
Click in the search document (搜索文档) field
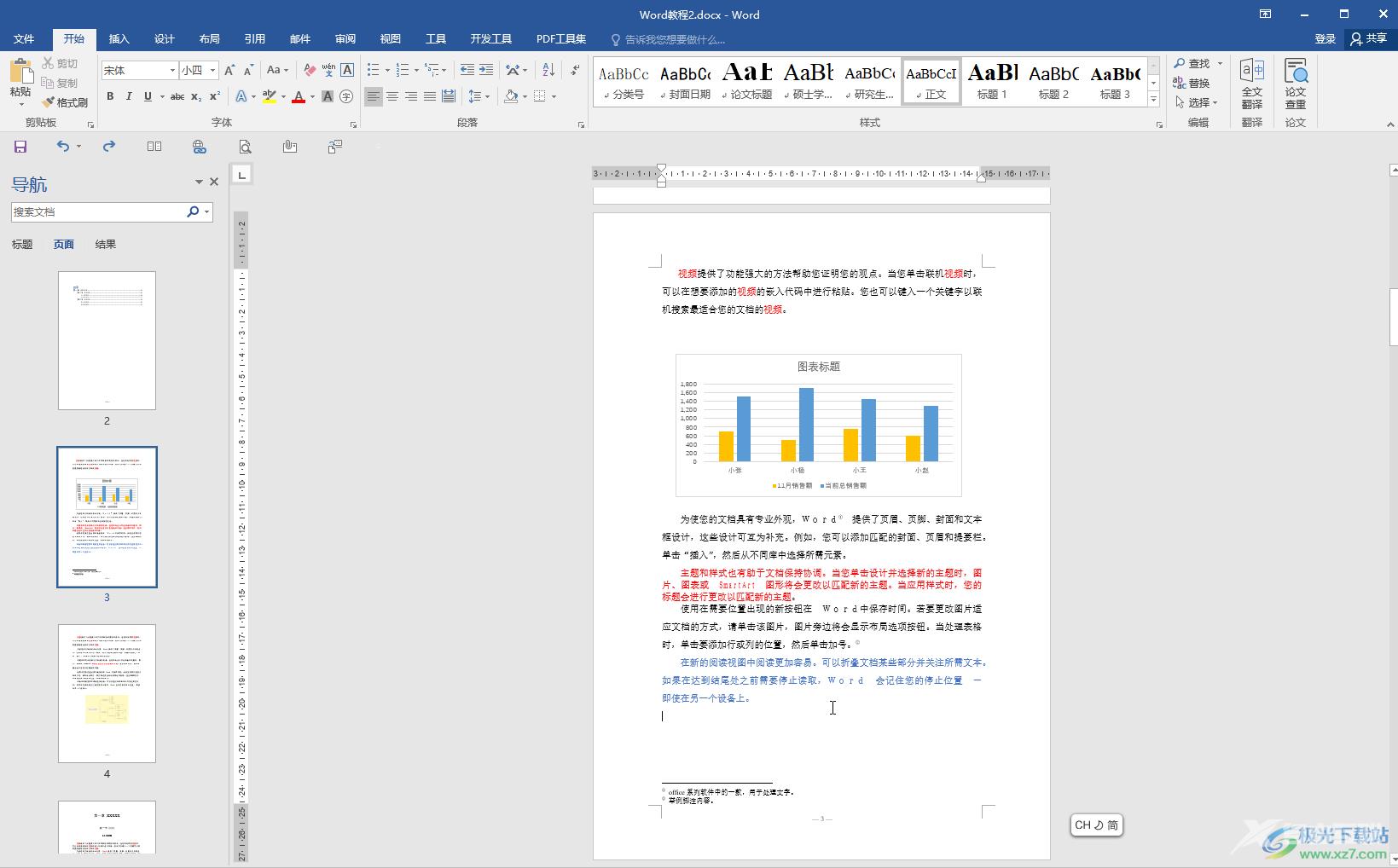point(99,211)
